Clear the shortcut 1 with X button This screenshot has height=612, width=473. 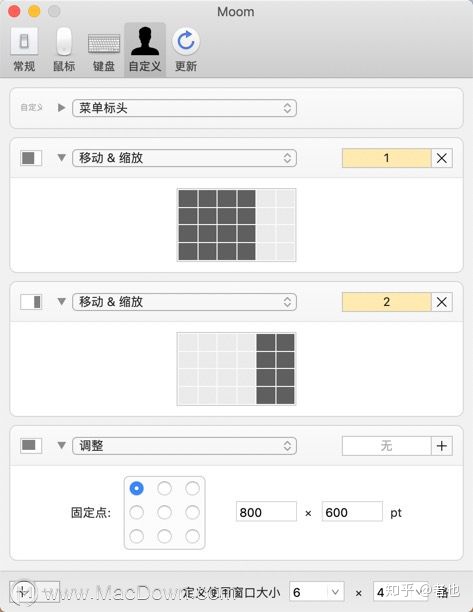[442, 158]
